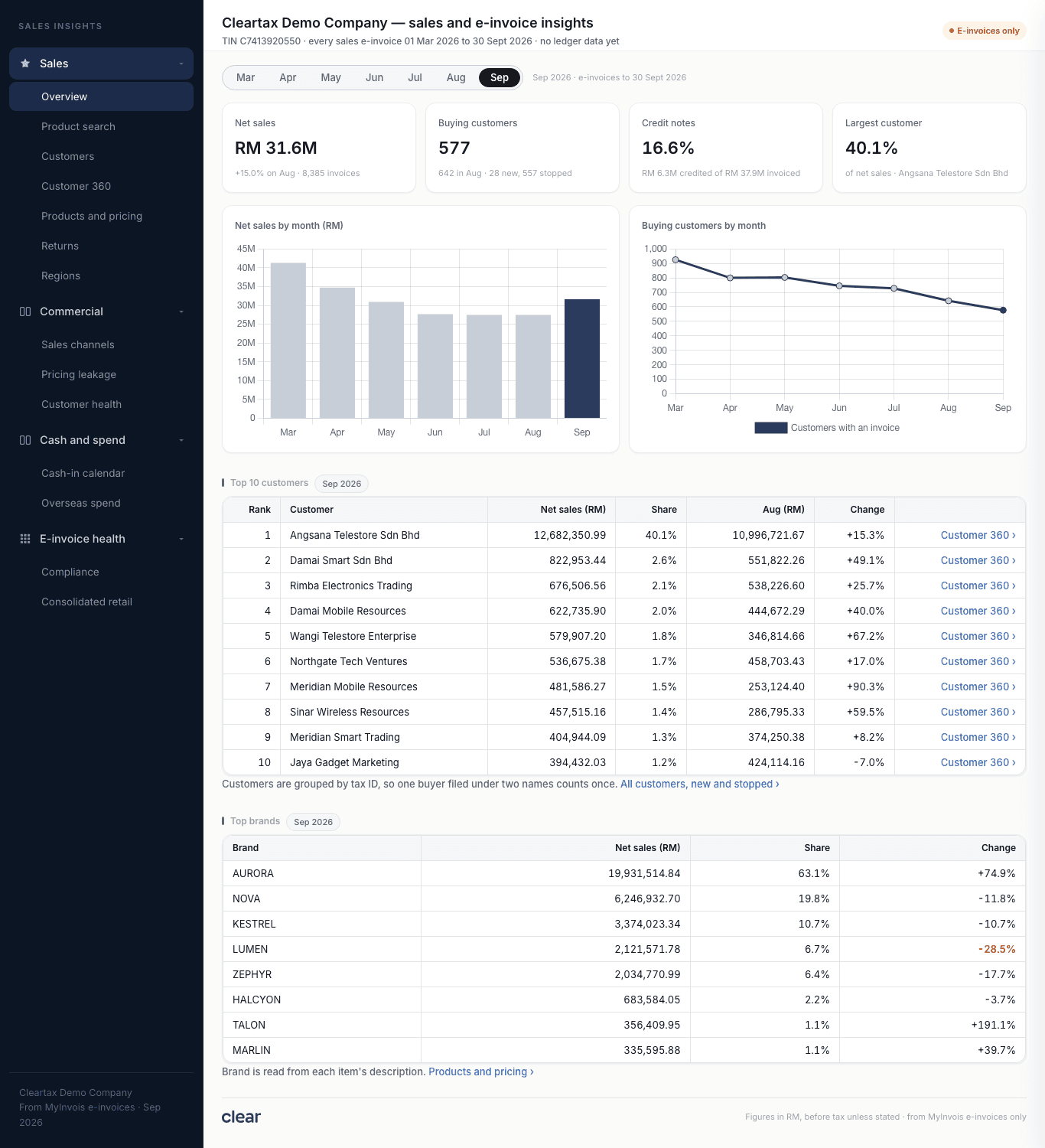This screenshot has height=1148, width=1045.
Task: Choose the Jul month tab
Action: [415, 77]
